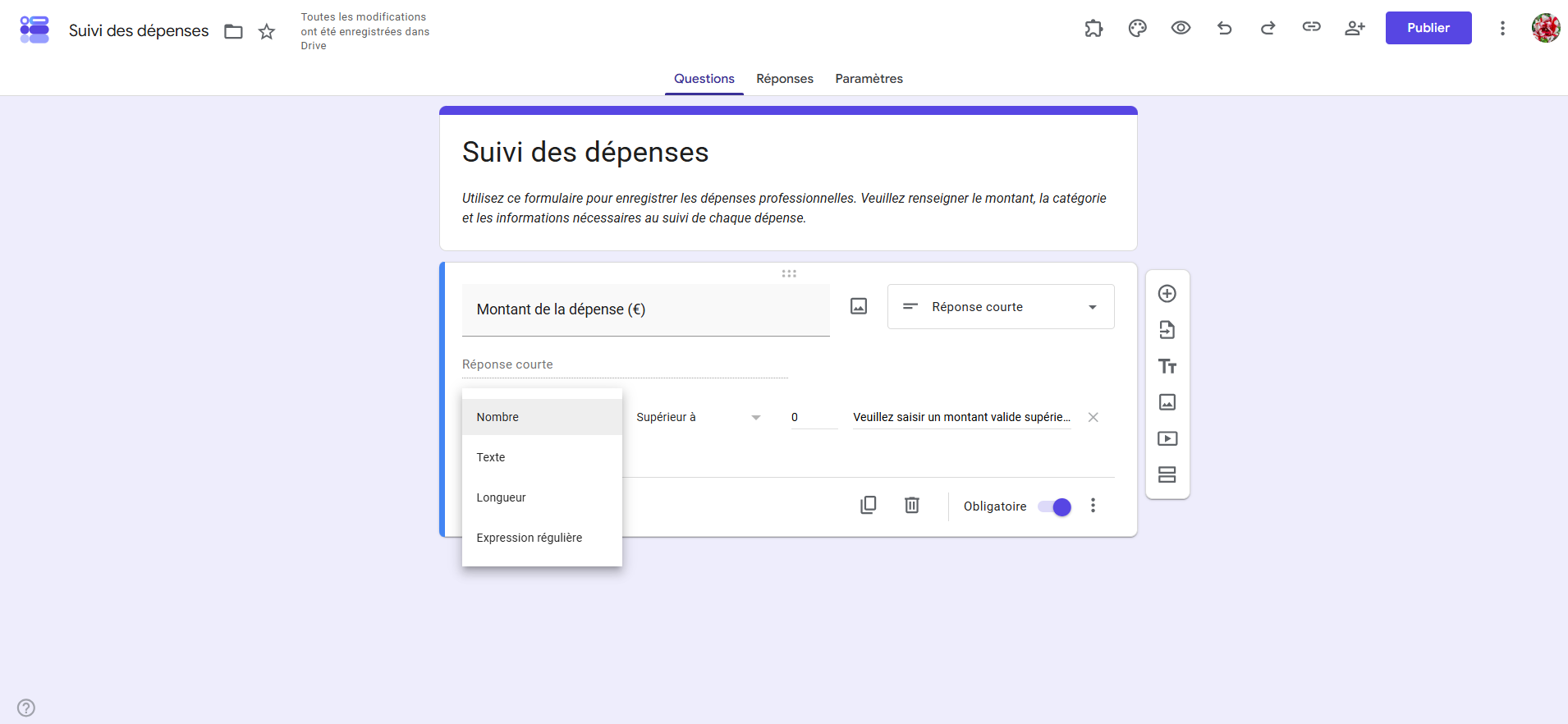Switch to the Paramètres tab

tap(869, 79)
